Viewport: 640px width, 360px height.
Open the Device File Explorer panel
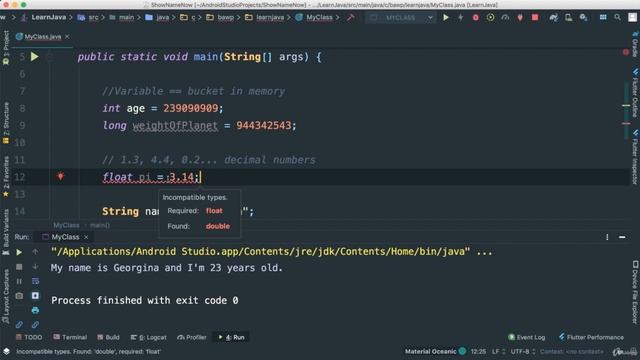(635, 292)
